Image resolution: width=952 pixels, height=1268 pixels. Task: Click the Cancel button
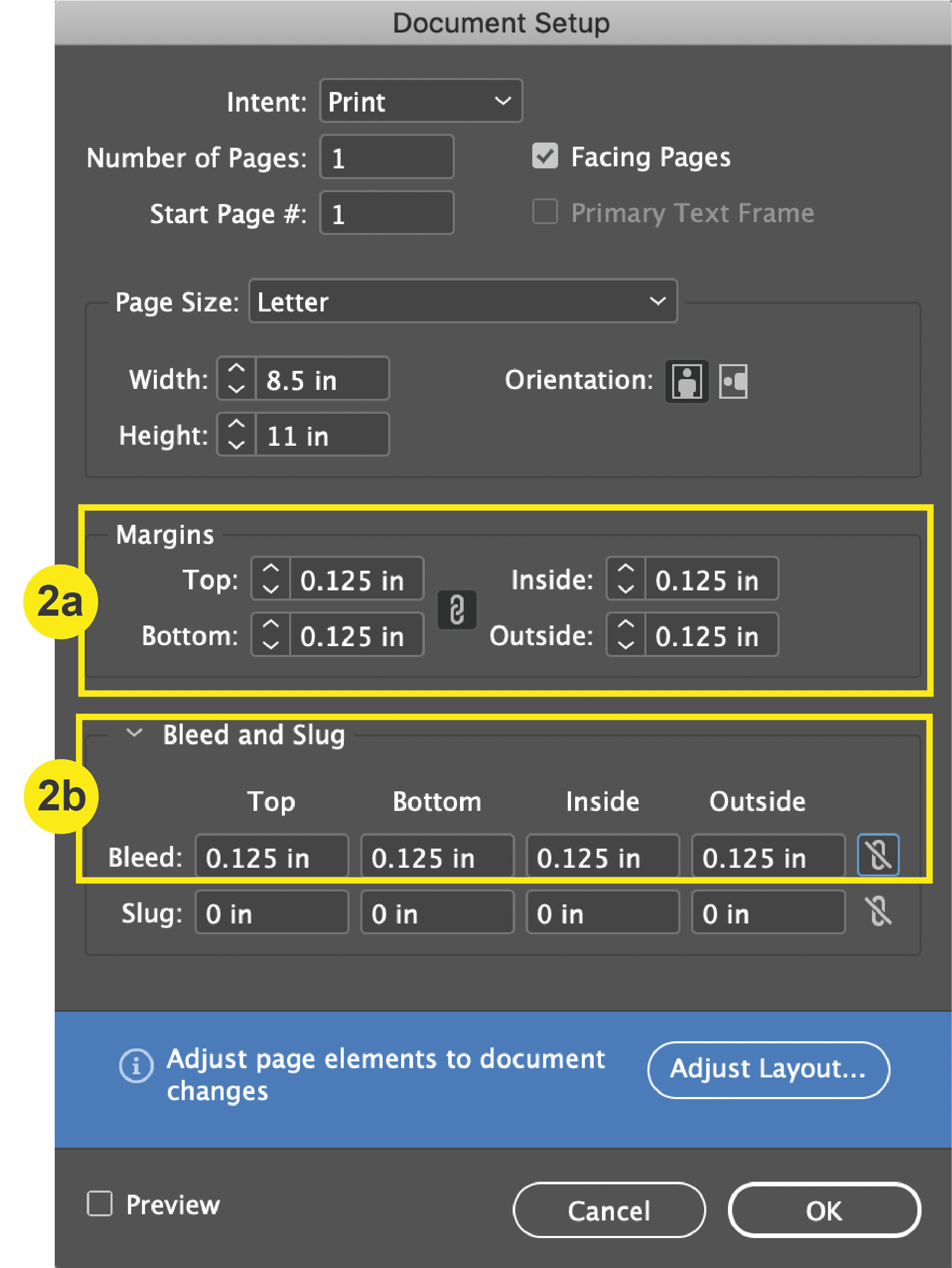pos(609,1210)
